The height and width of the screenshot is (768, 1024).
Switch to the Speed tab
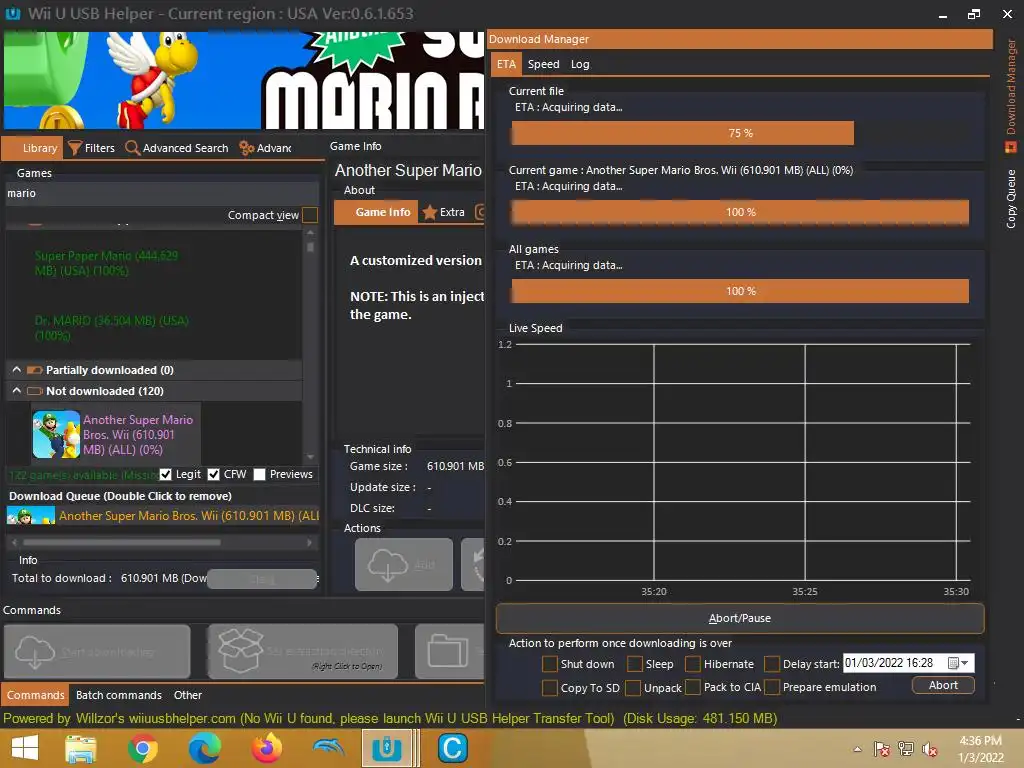pyautogui.click(x=543, y=64)
